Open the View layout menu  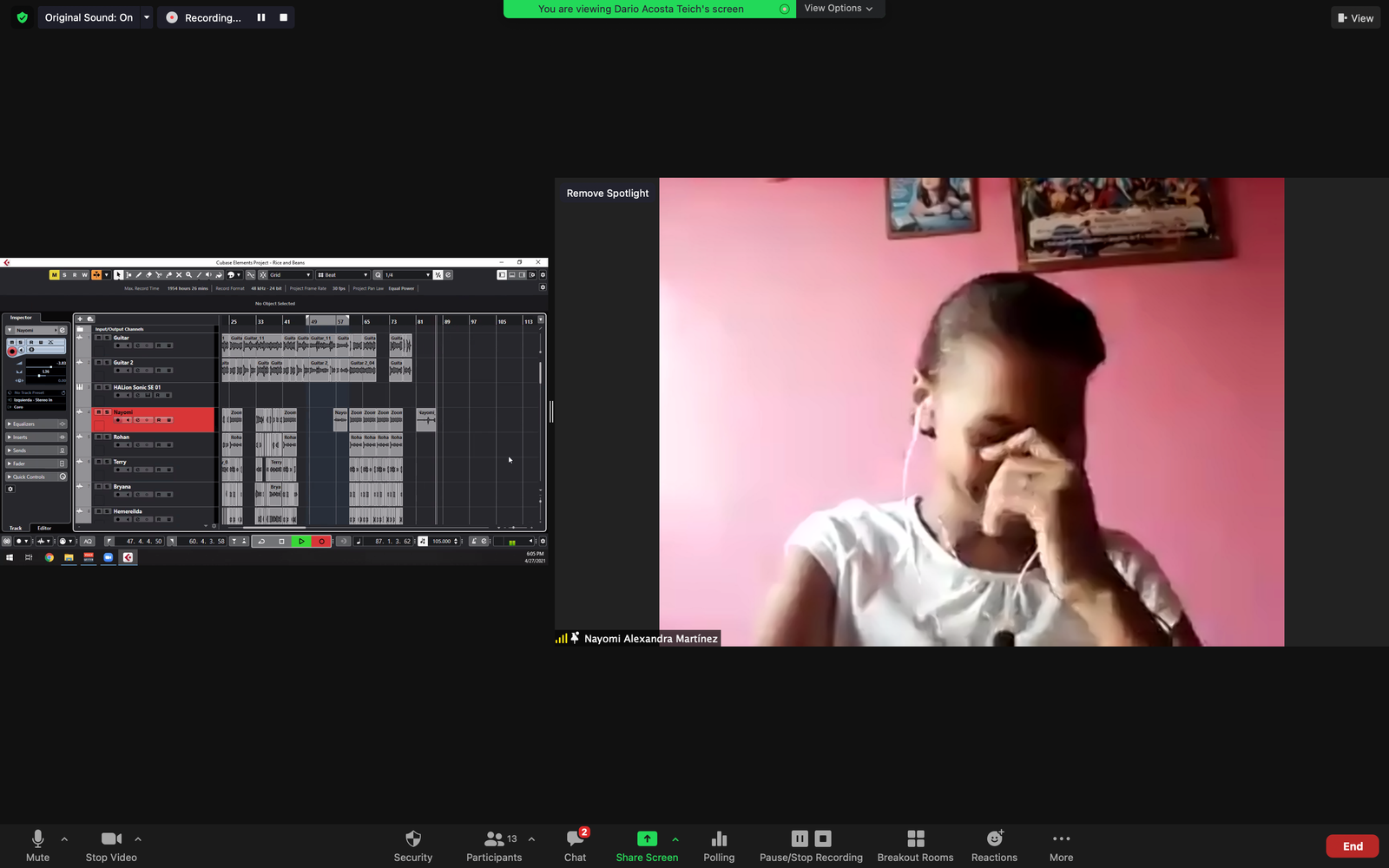1355,17
